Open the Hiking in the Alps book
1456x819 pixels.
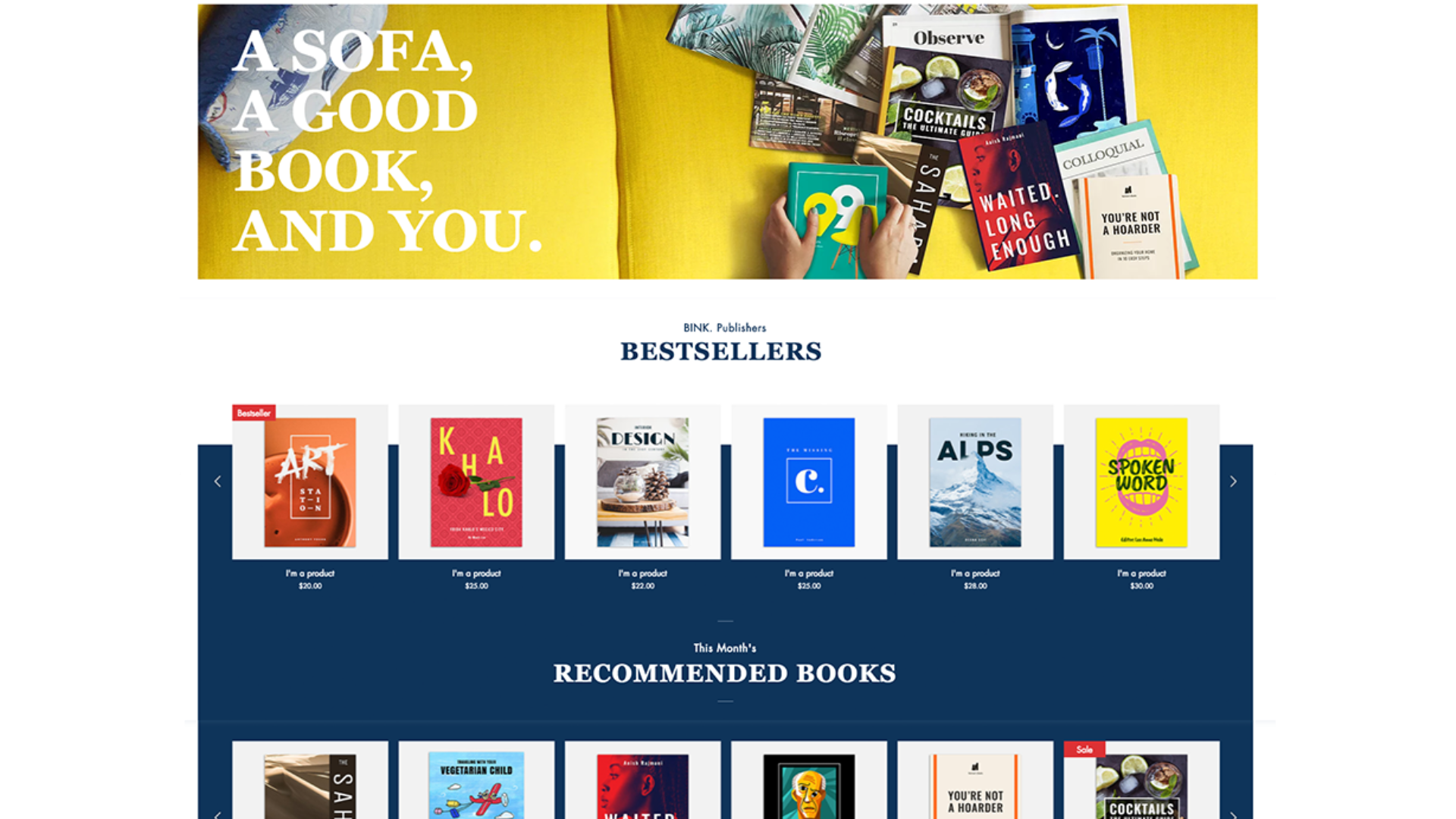click(975, 482)
